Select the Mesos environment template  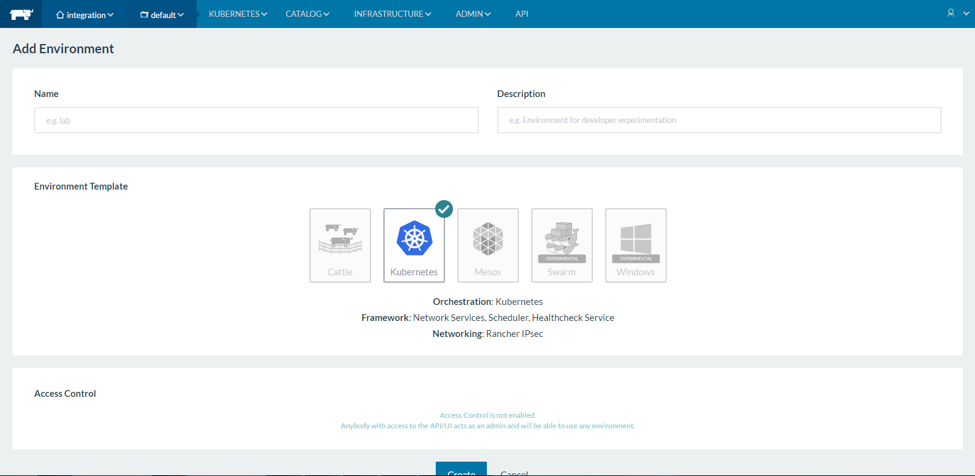[x=488, y=245]
